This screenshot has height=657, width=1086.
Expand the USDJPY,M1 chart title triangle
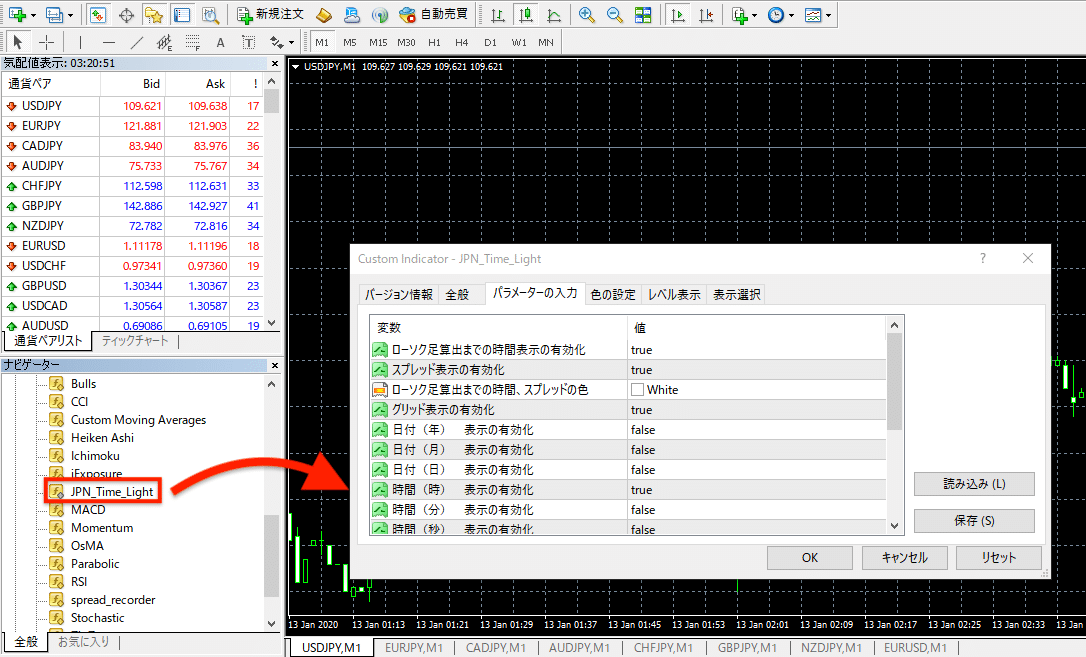click(295, 67)
